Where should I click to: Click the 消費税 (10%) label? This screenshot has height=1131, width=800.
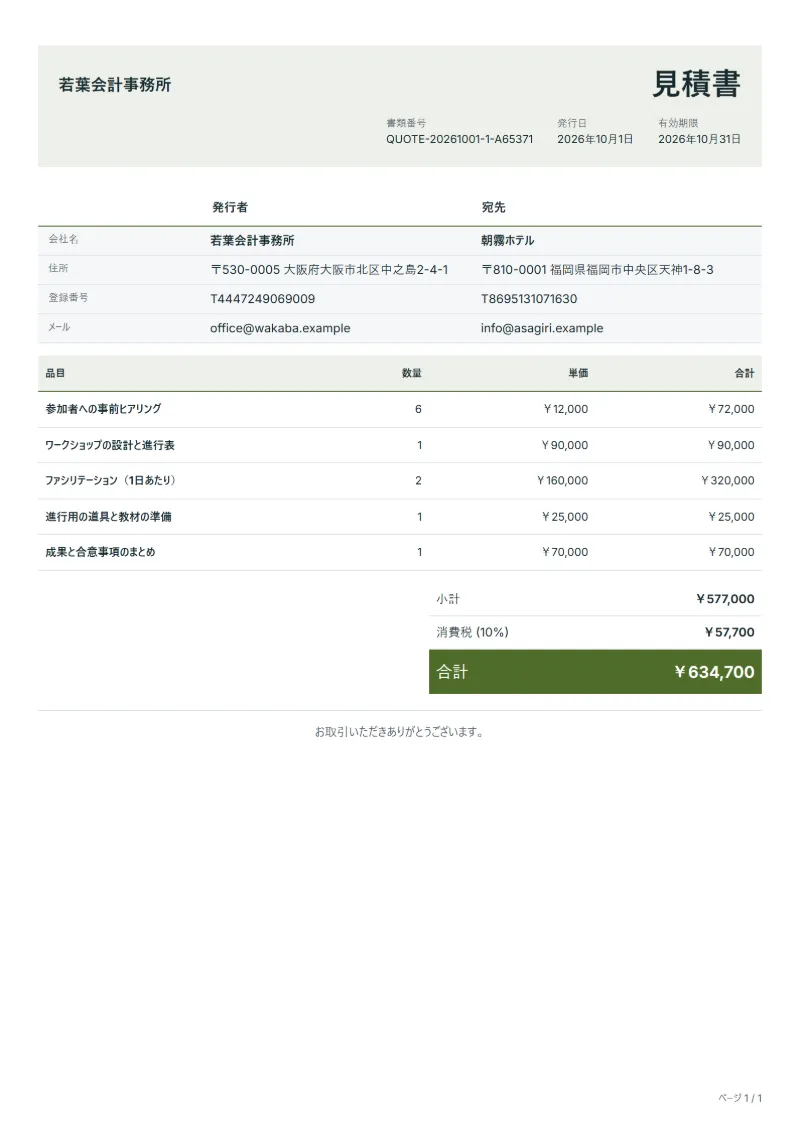pyautogui.click(x=472, y=632)
